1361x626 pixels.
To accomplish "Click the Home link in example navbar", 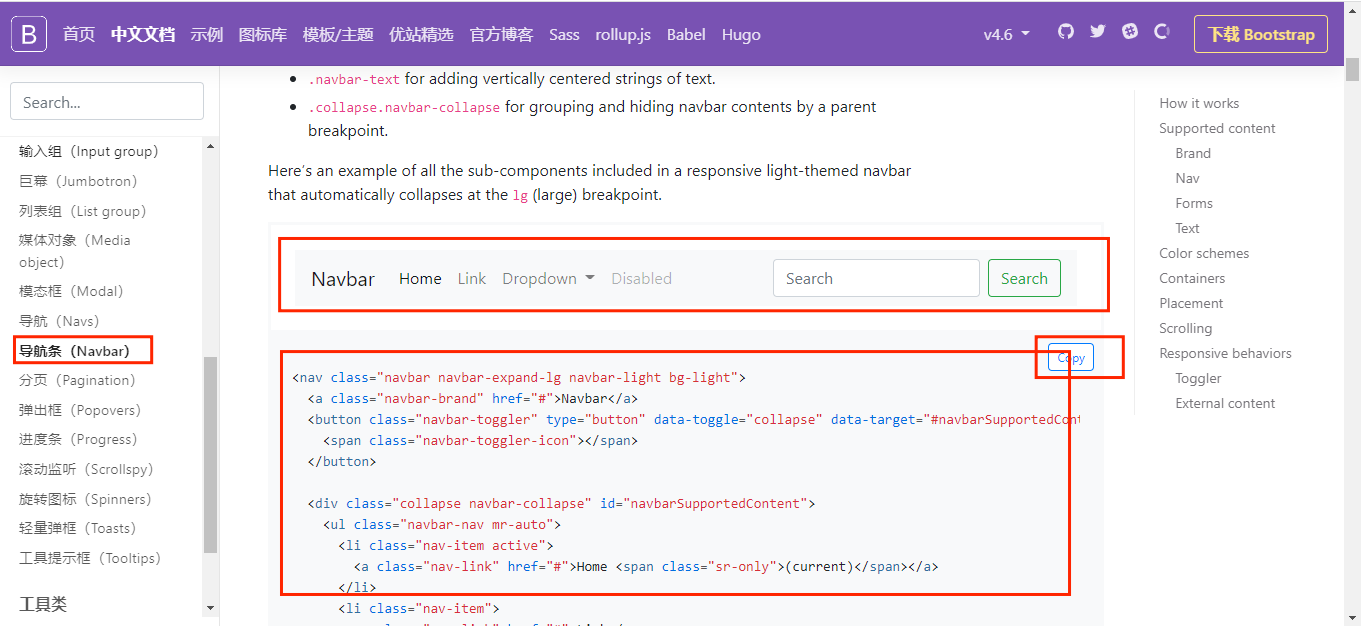I will [420, 278].
